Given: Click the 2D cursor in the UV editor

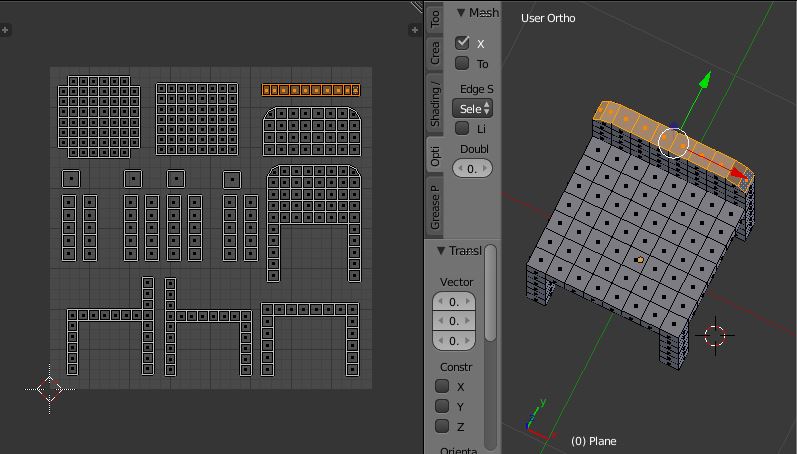Looking at the screenshot, I should pyautogui.click(x=49, y=389).
